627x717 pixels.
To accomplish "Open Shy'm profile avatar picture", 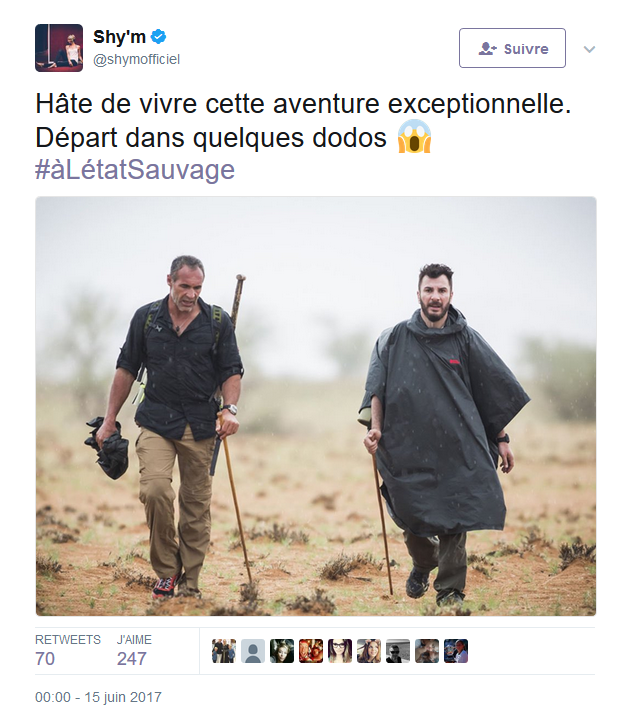I will click(x=59, y=48).
